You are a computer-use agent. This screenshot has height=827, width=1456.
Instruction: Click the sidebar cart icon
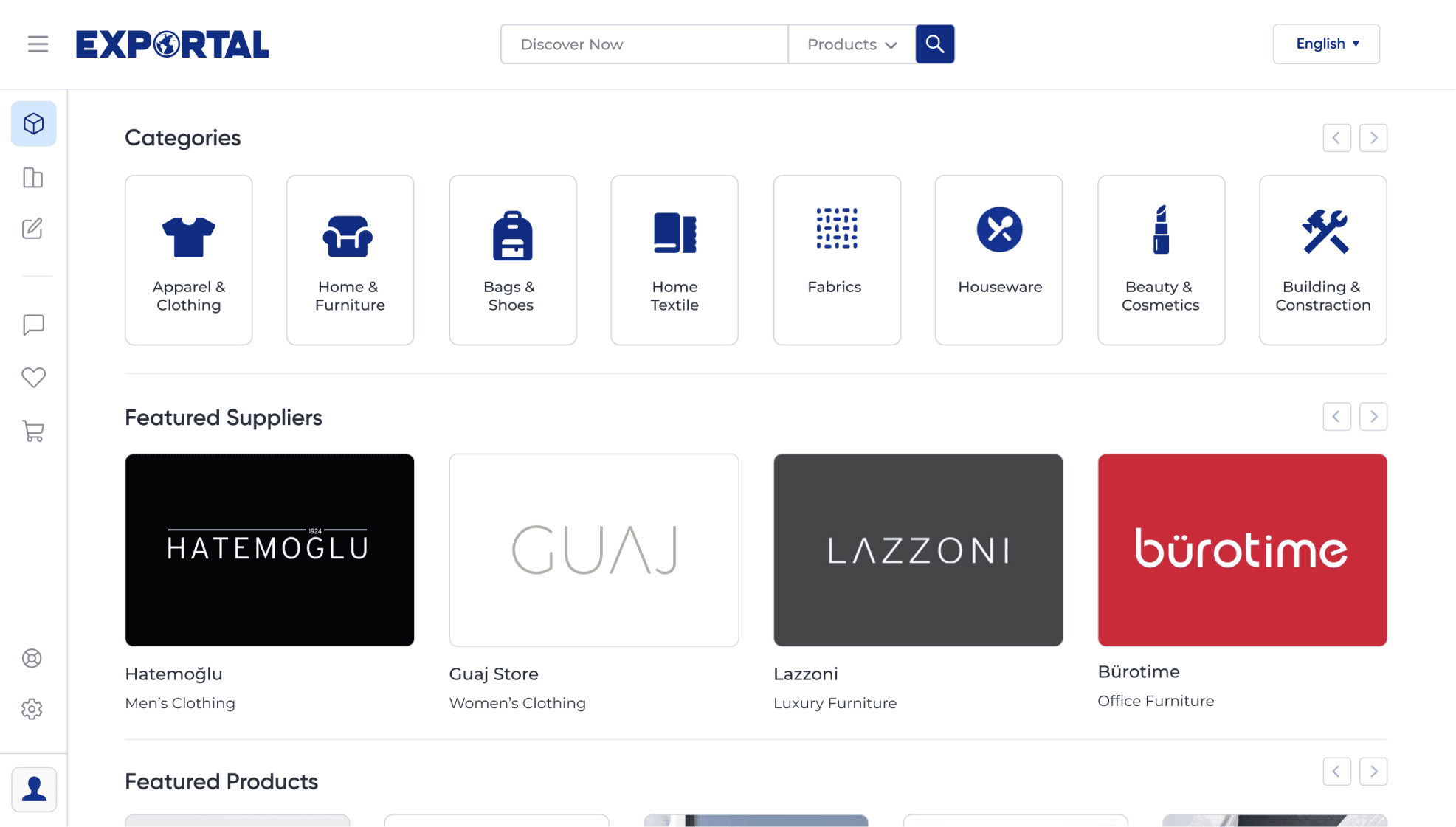[33, 431]
